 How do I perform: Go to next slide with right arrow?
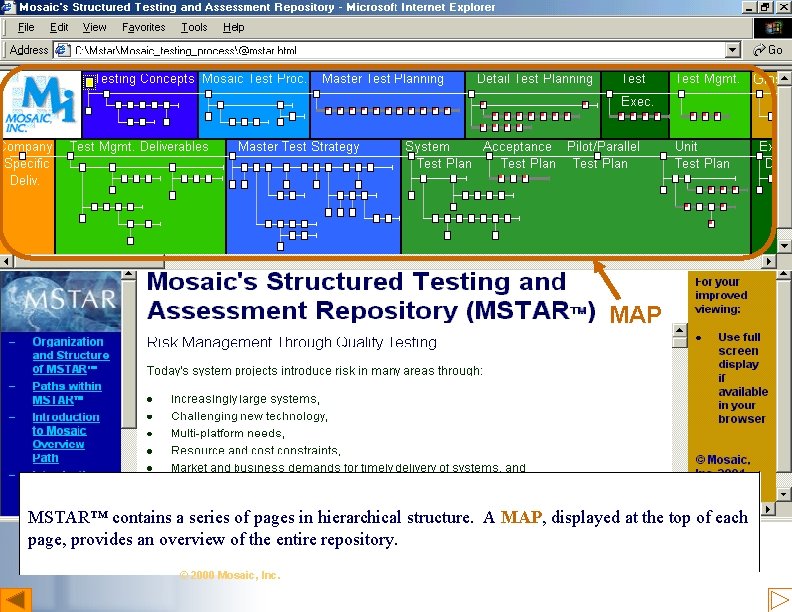tap(779, 600)
